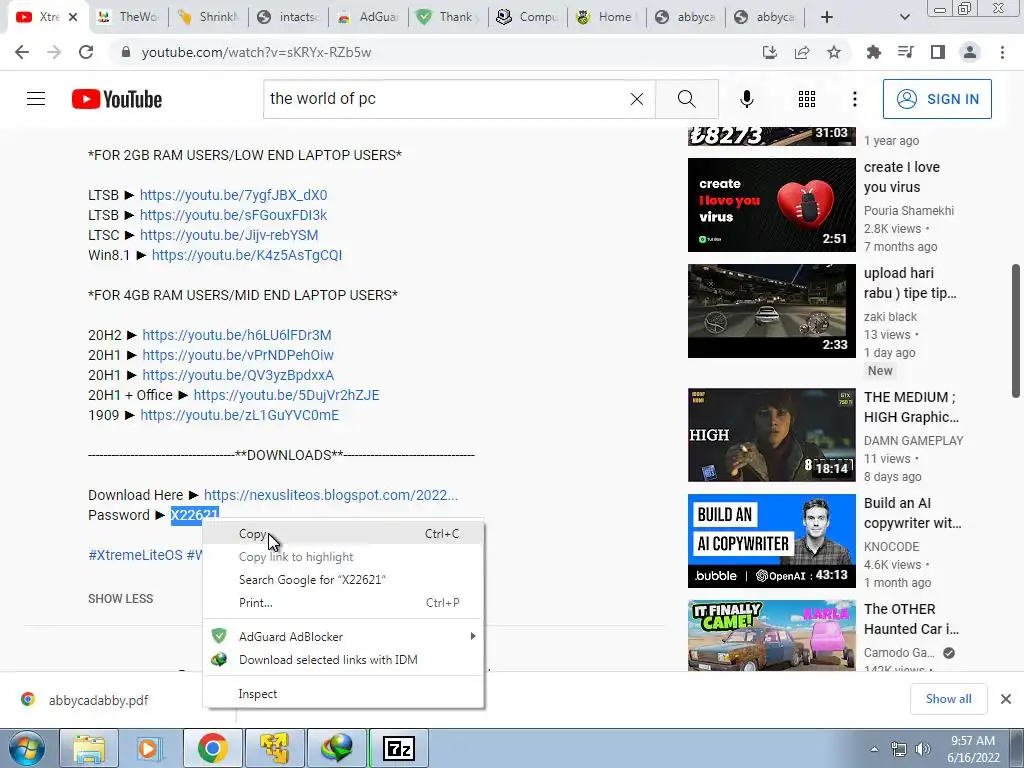
Task: Open the THE MEDIUM HIGH Graphic thumbnail
Action: (771, 435)
